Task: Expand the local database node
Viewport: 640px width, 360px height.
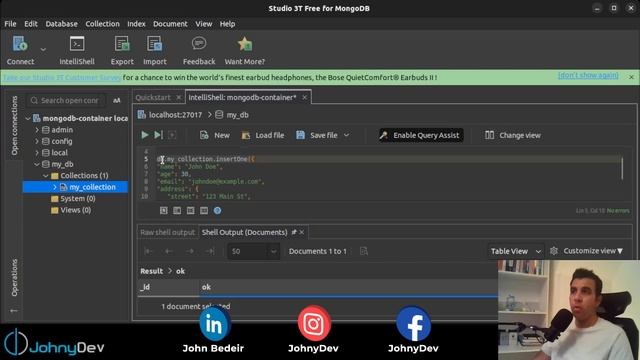Action: pyautogui.click(x=37, y=153)
